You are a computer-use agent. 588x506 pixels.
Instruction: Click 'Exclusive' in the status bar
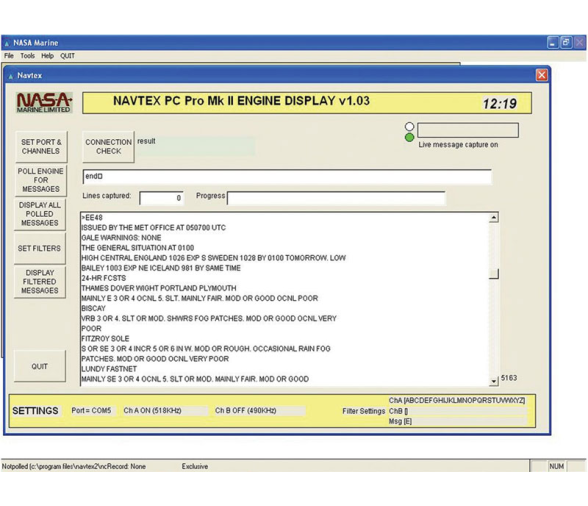(195, 467)
